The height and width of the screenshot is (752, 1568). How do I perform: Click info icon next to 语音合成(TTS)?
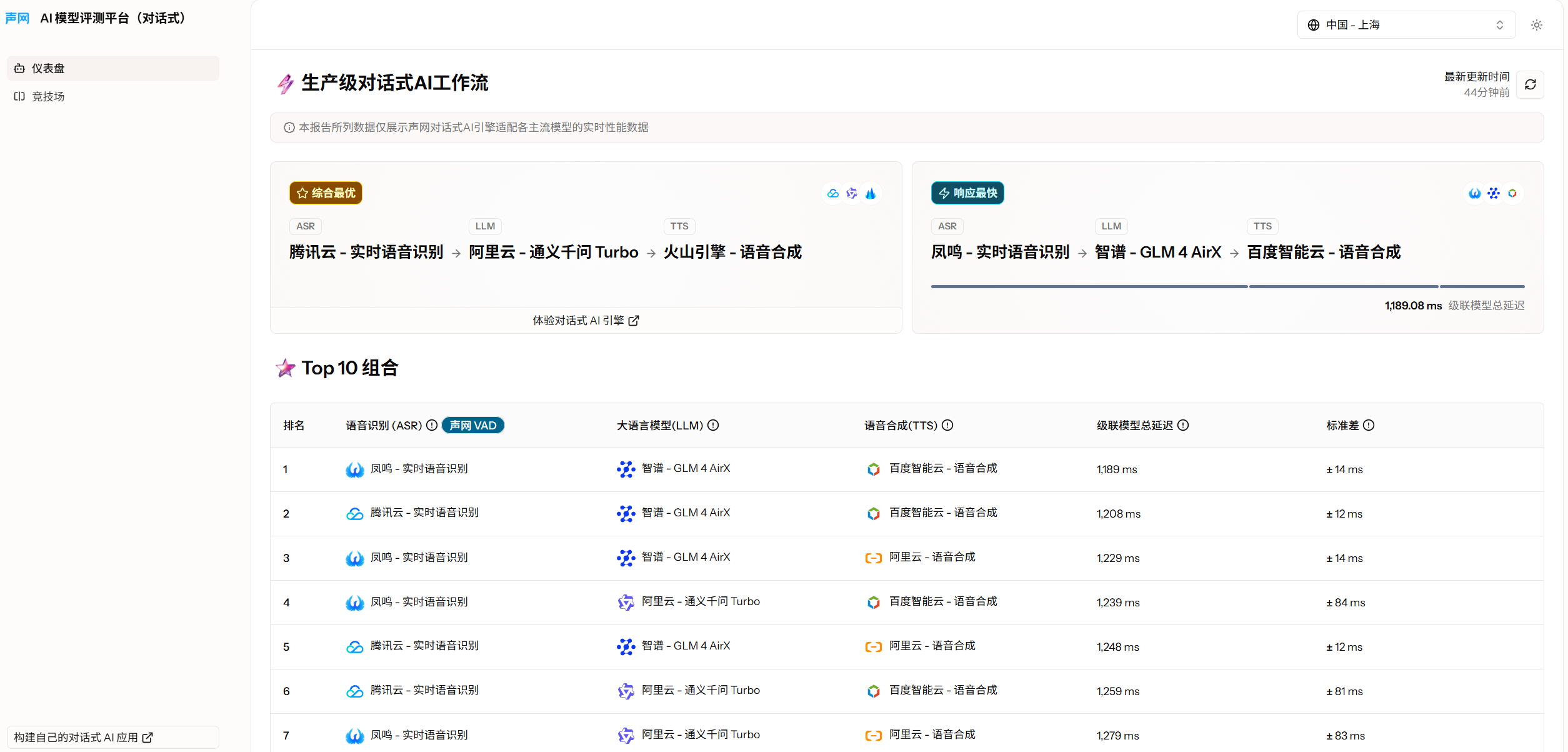(947, 426)
